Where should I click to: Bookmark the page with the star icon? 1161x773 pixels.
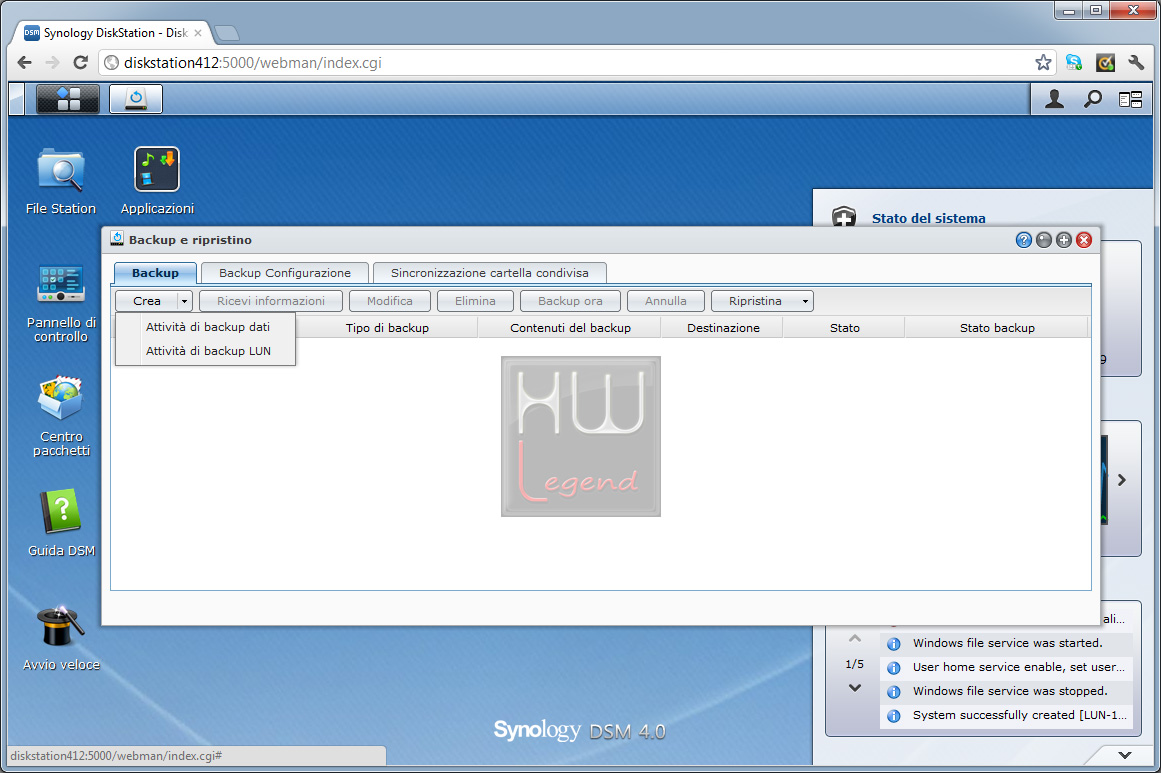pyautogui.click(x=1043, y=62)
